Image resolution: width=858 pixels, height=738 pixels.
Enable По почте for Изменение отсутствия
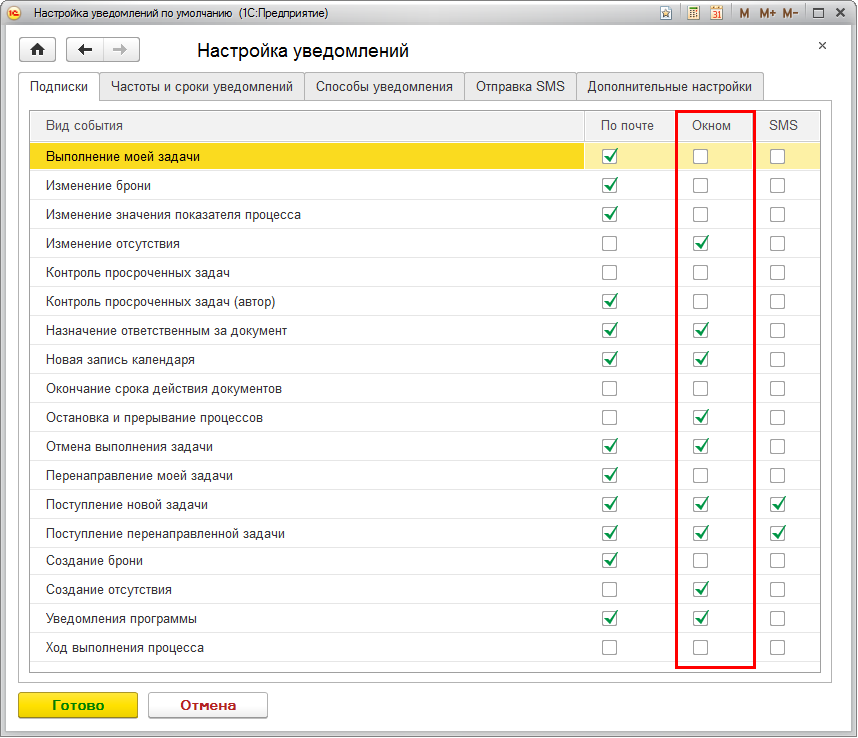point(610,243)
